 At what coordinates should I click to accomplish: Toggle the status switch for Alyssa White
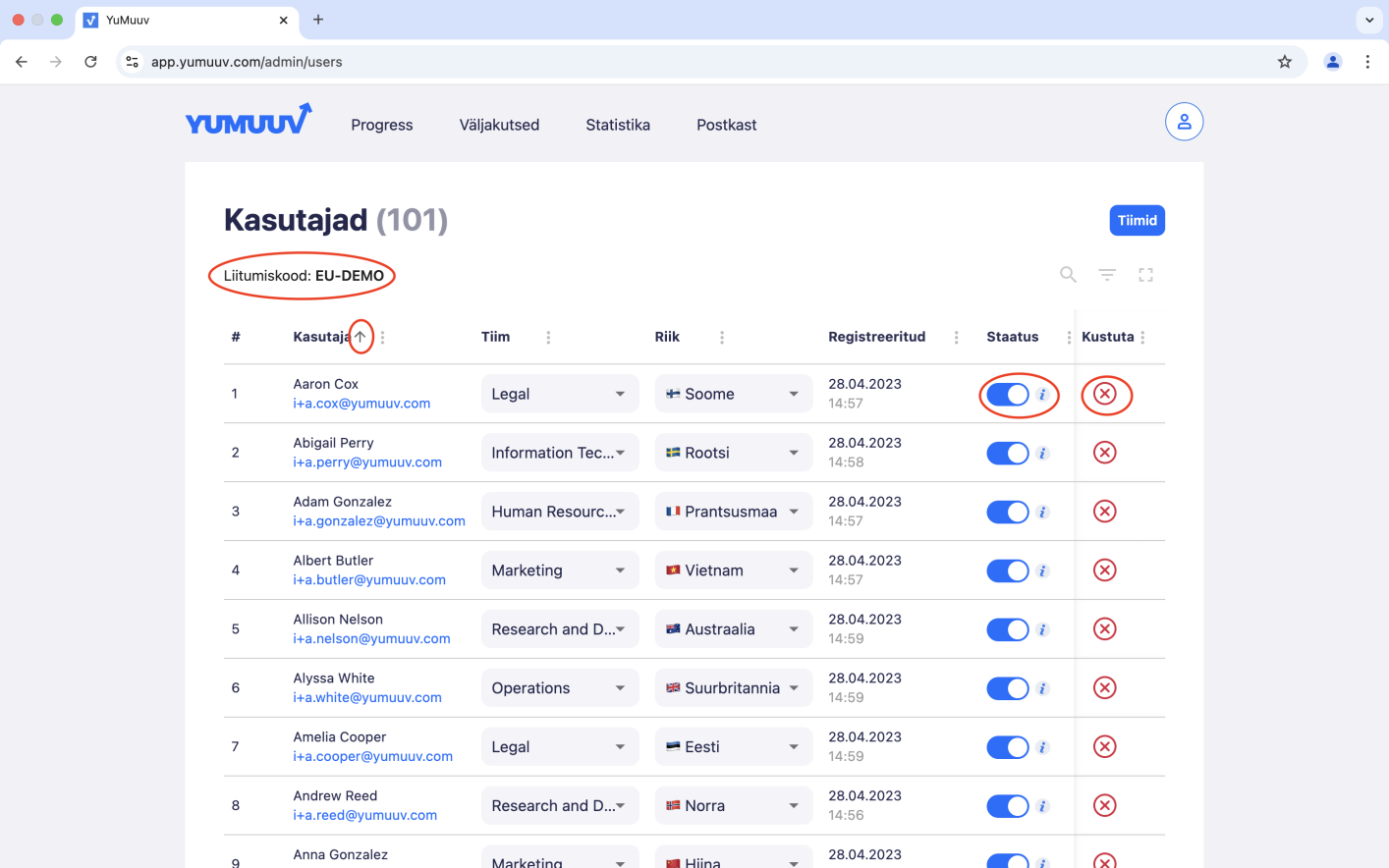click(1008, 689)
